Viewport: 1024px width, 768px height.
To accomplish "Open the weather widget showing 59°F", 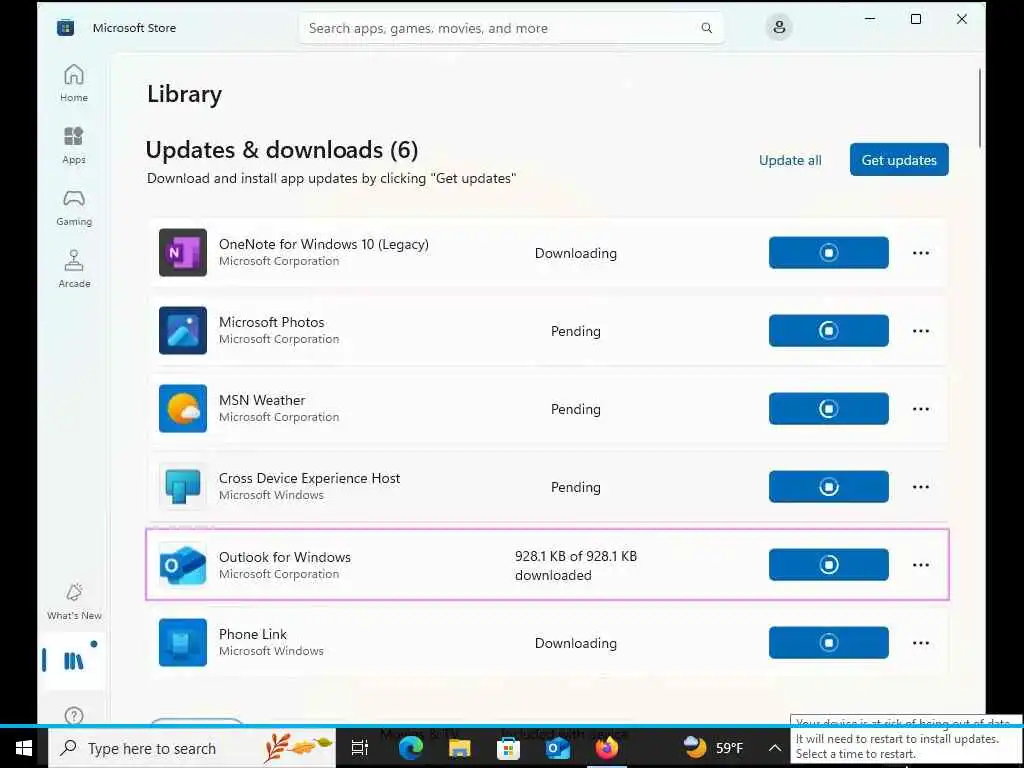I will tap(713, 748).
